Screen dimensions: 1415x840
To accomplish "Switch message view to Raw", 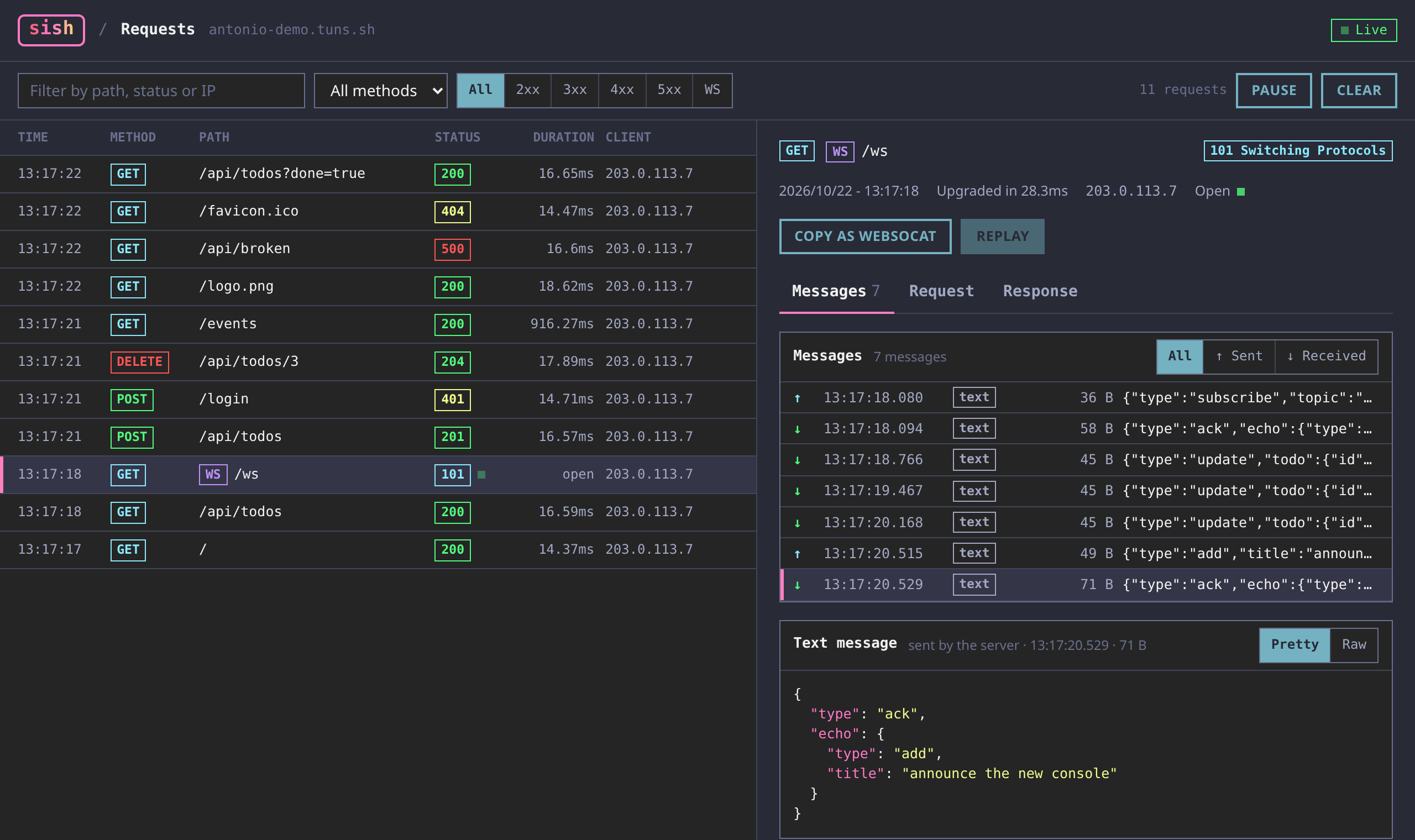I will click(x=1354, y=645).
